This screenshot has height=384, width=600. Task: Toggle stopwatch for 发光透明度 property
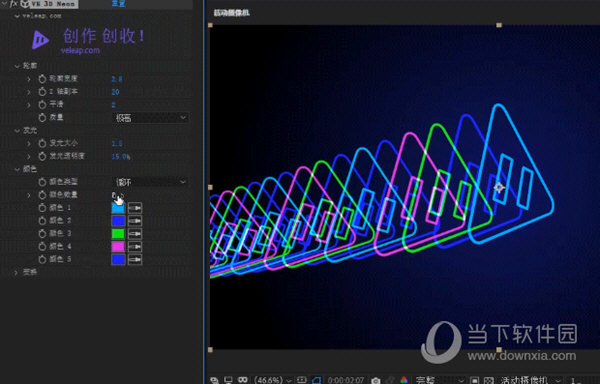(42, 156)
